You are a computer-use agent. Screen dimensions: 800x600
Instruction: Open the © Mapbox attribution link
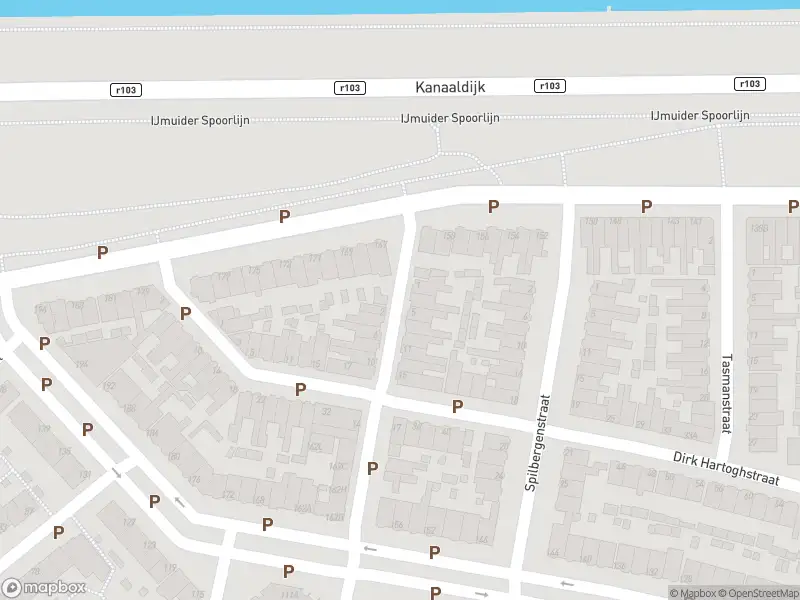(x=693, y=593)
